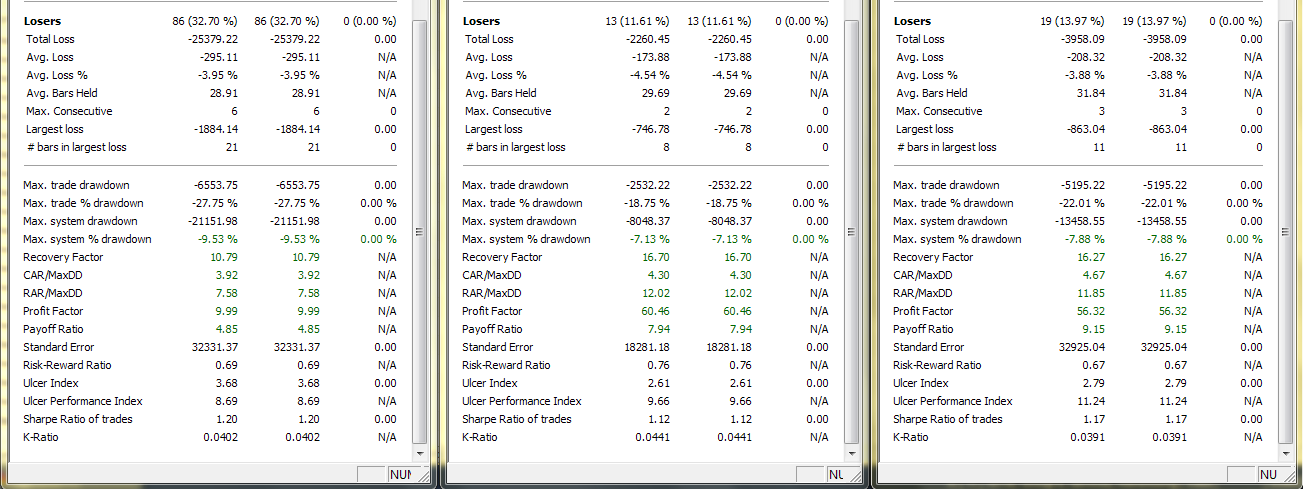
Task: Click Recovery Factor label beside 10.79
Action: tap(63, 257)
